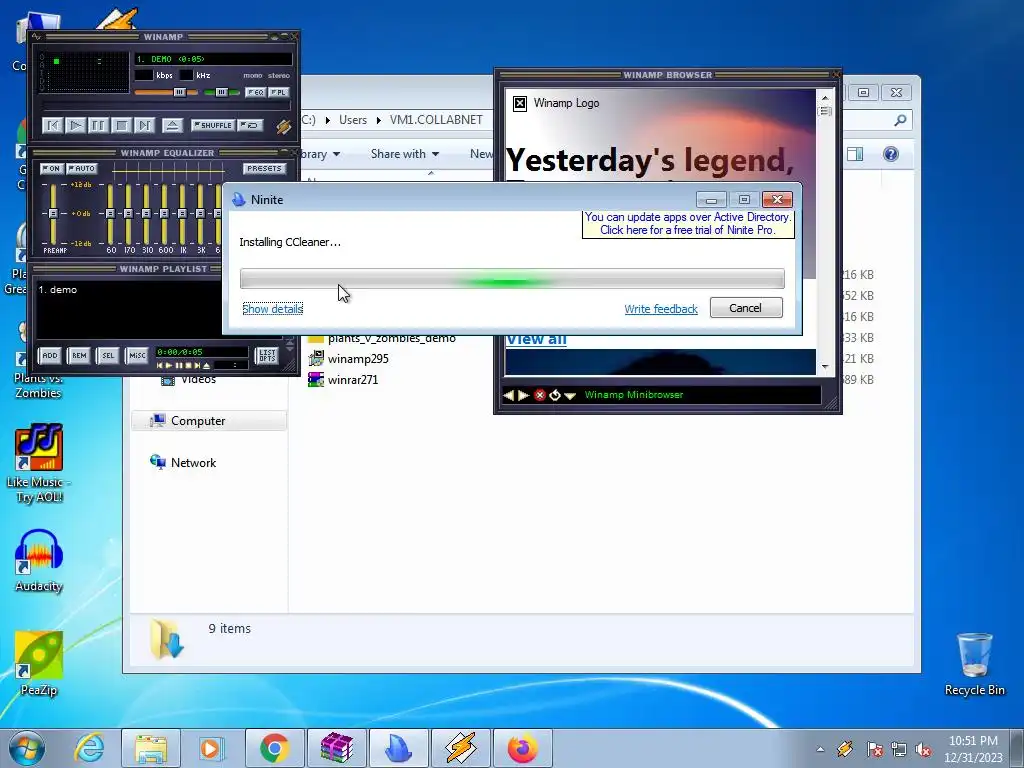Screen dimensions: 1024x768
Task: Go back in Winamp Minibrowser
Action: (509, 395)
